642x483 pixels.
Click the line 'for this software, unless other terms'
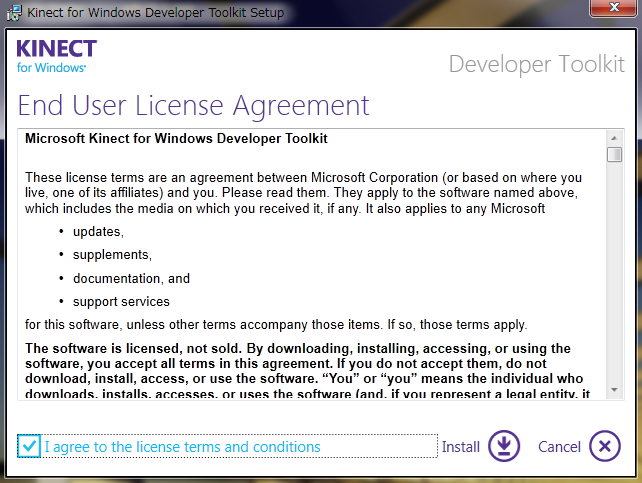(276, 325)
